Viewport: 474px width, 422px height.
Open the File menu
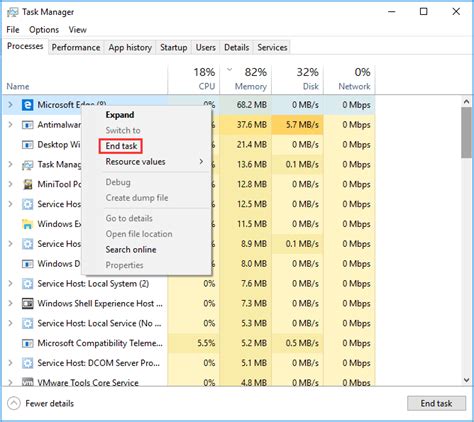(x=13, y=30)
